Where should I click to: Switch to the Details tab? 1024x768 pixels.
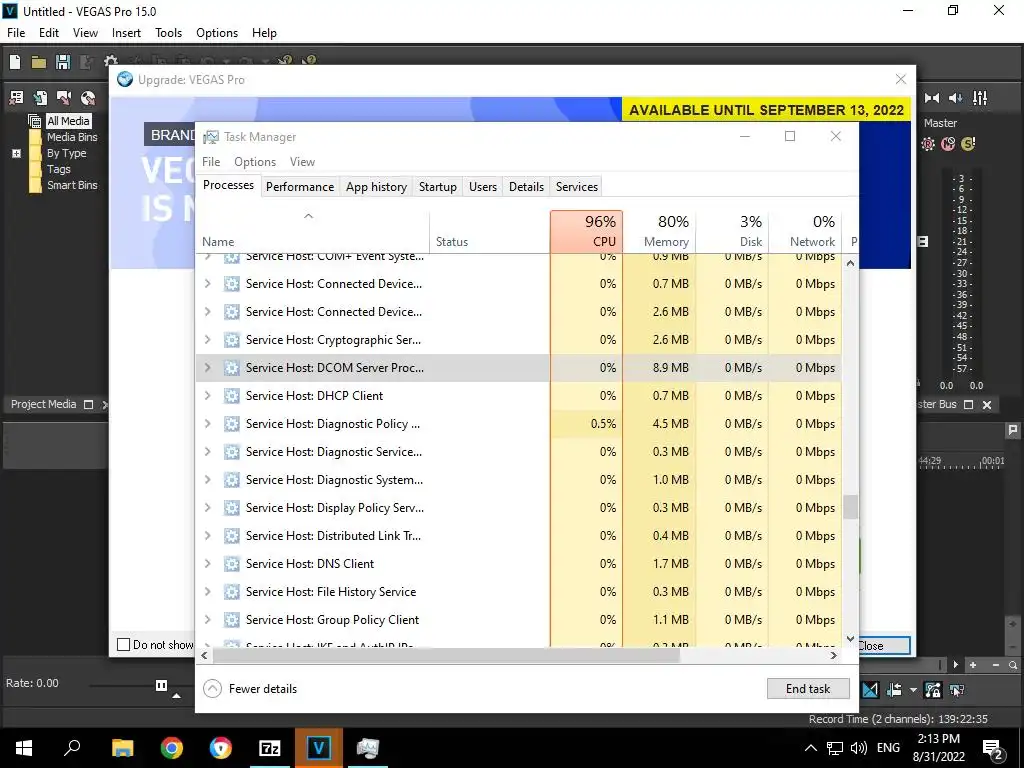pyautogui.click(x=526, y=187)
